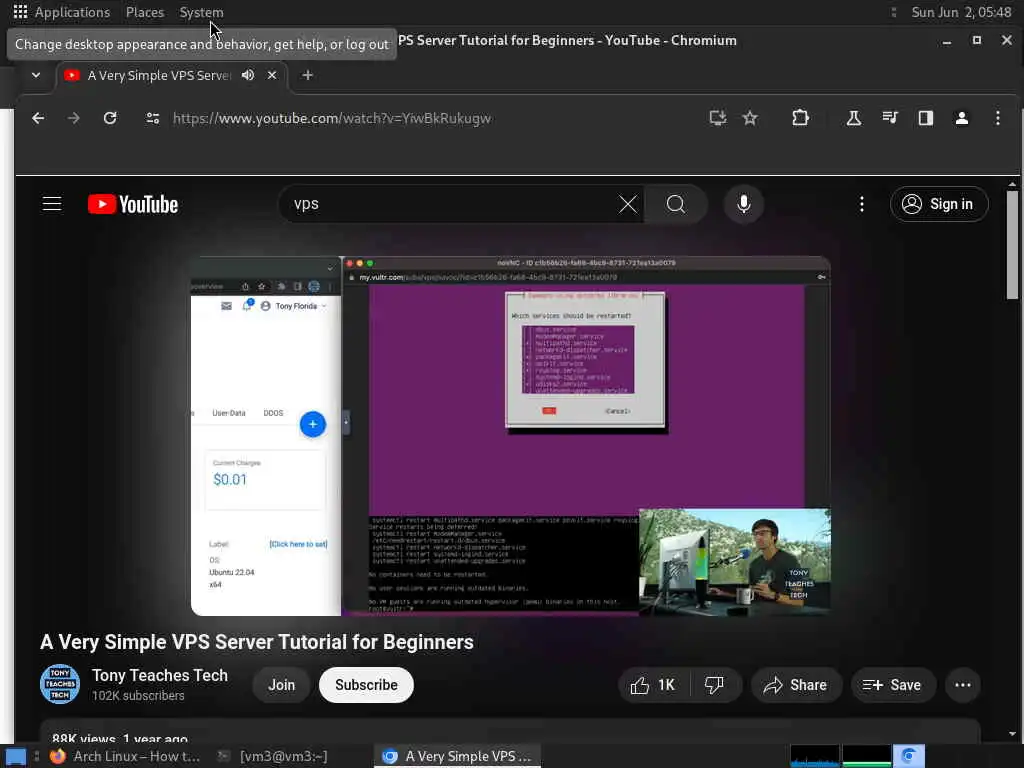
Task: Like the video (1K)
Action: point(653,685)
